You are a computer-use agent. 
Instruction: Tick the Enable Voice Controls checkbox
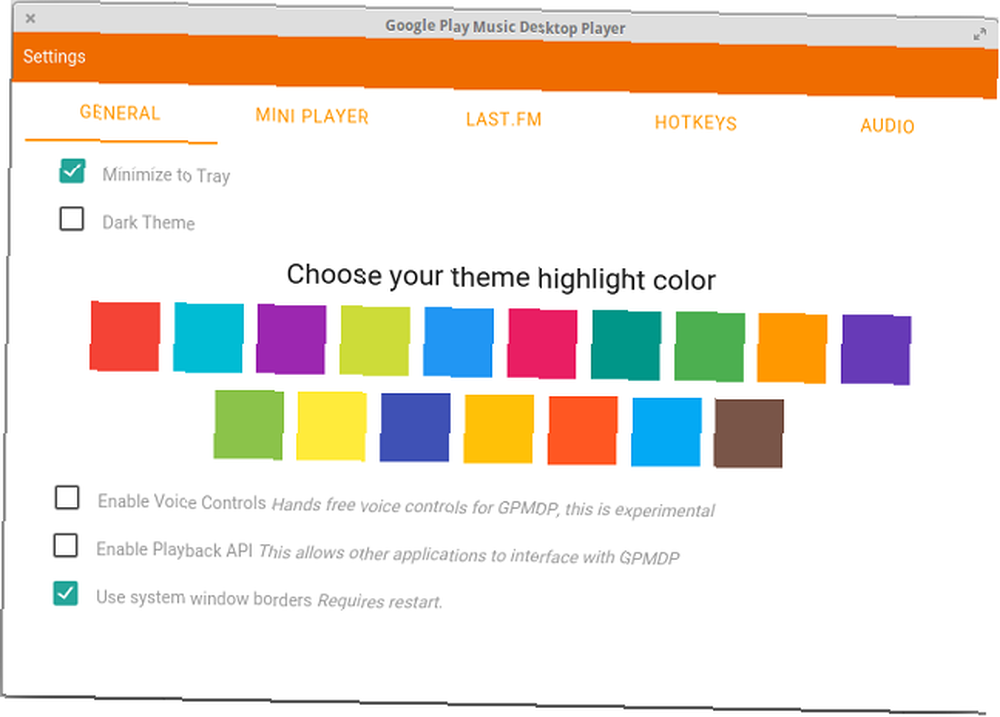tap(67, 498)
